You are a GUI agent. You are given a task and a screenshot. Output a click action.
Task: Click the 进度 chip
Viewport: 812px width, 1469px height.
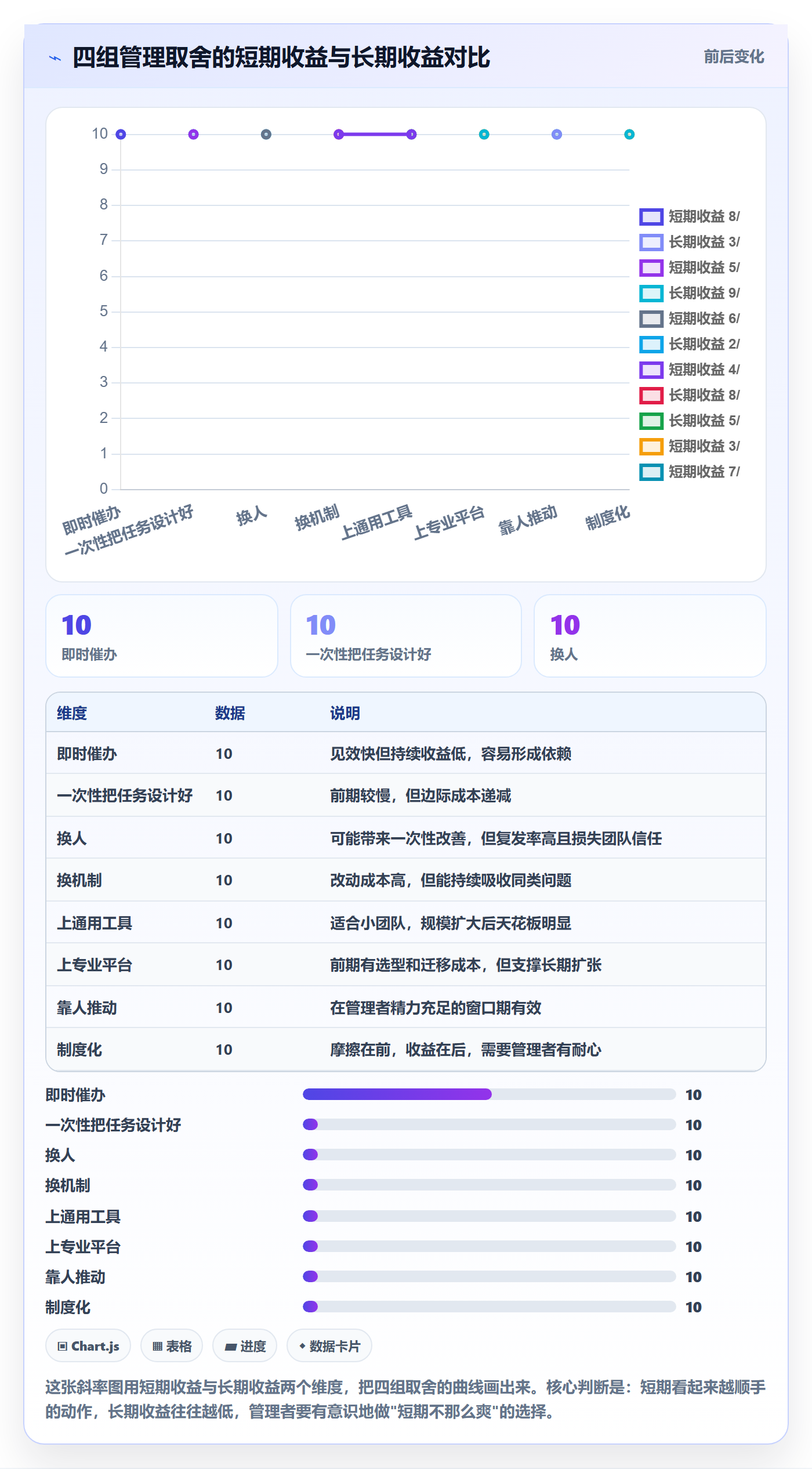245,1346
